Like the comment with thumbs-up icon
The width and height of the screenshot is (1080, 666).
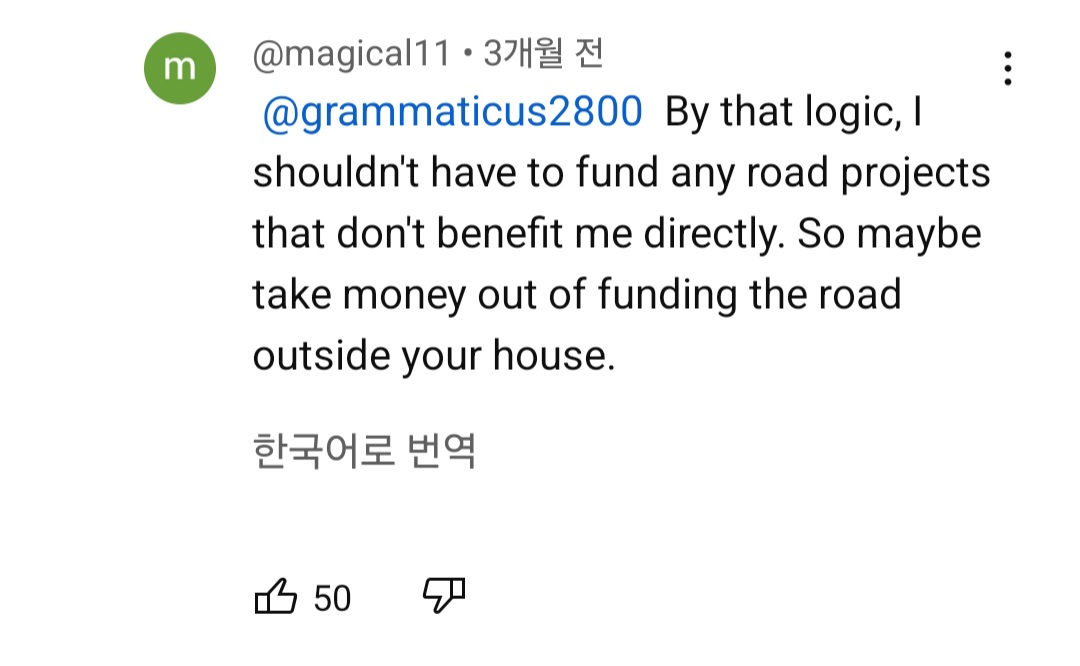277,597
